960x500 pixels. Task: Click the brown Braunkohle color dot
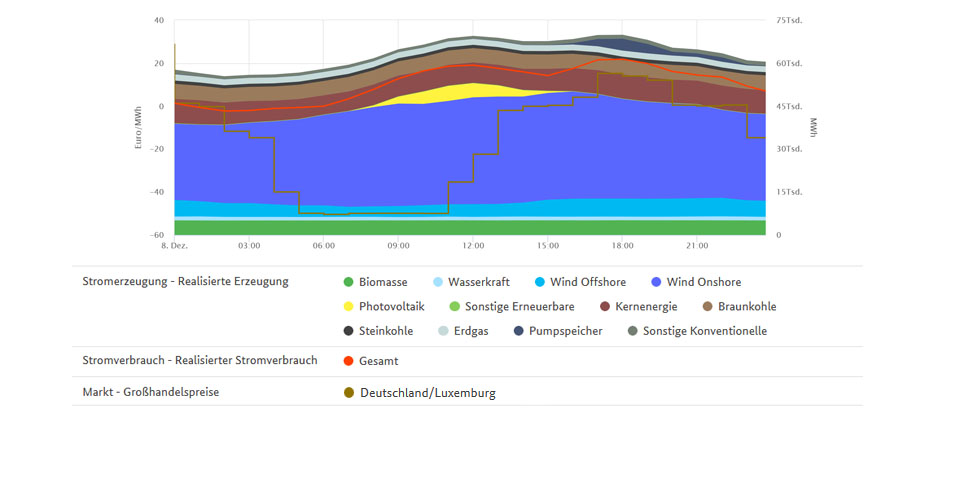(x=708, y=307)
